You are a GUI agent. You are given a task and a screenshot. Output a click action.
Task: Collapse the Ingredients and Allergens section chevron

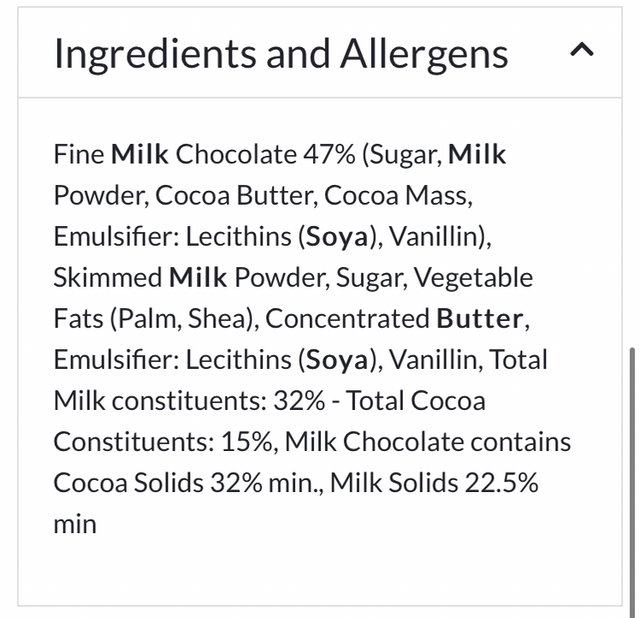(581, 50)
